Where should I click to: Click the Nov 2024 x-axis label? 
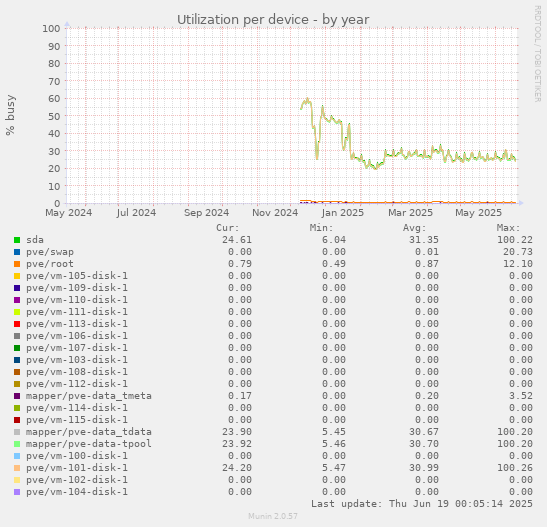(275, 213)
